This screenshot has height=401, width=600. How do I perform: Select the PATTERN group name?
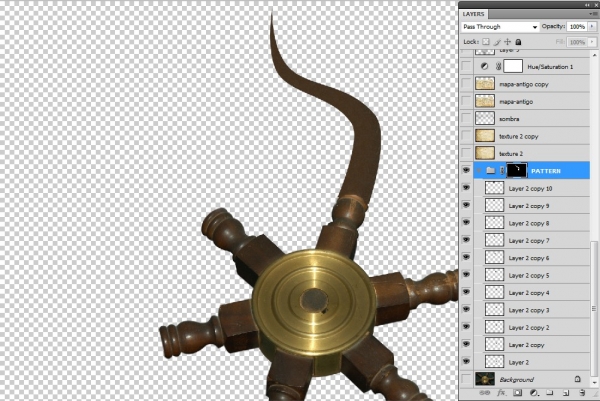point(546,171)
